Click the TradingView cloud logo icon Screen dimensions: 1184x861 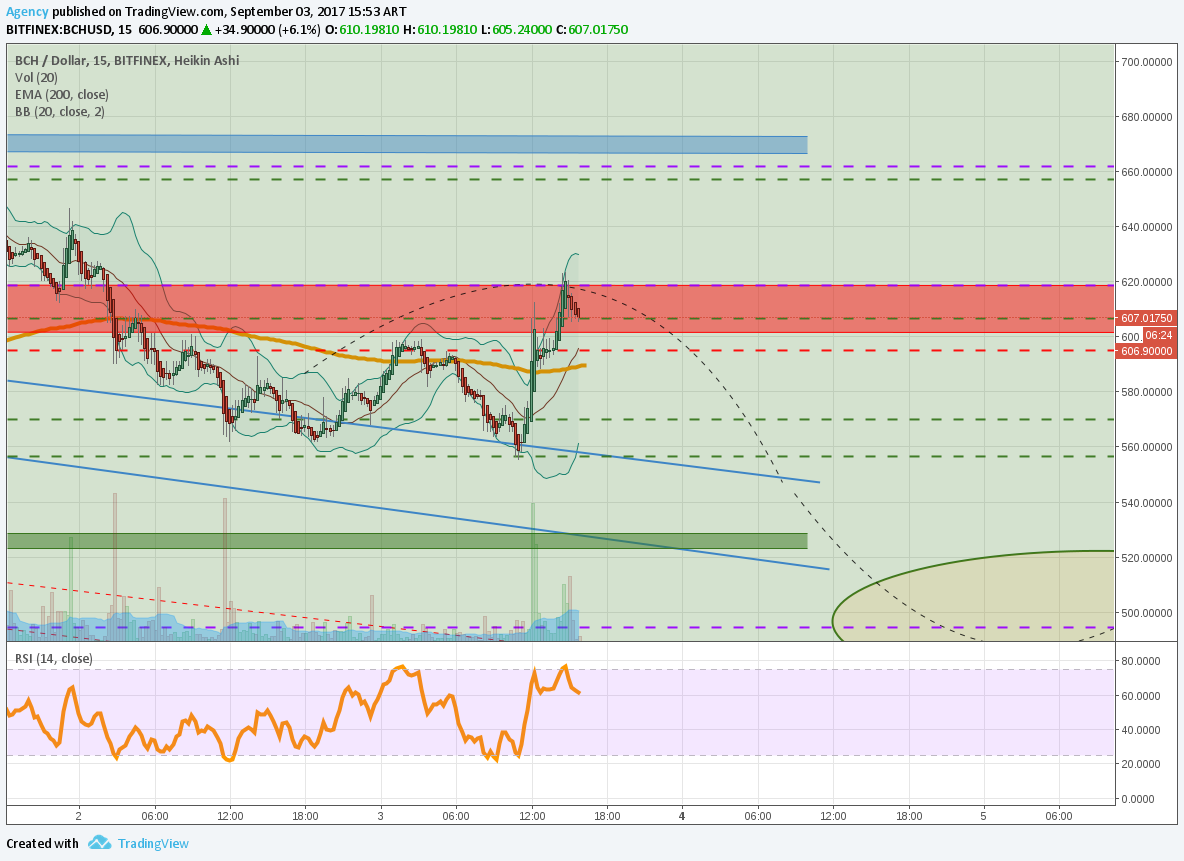99,843
